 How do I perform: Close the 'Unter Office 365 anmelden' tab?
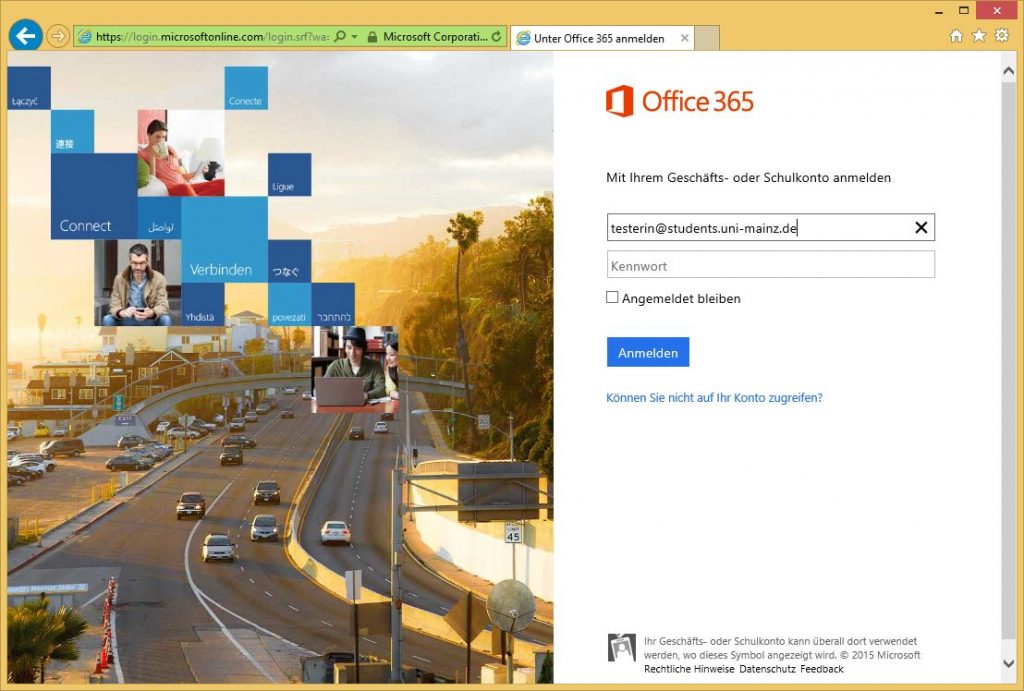[x=684, y=38]
